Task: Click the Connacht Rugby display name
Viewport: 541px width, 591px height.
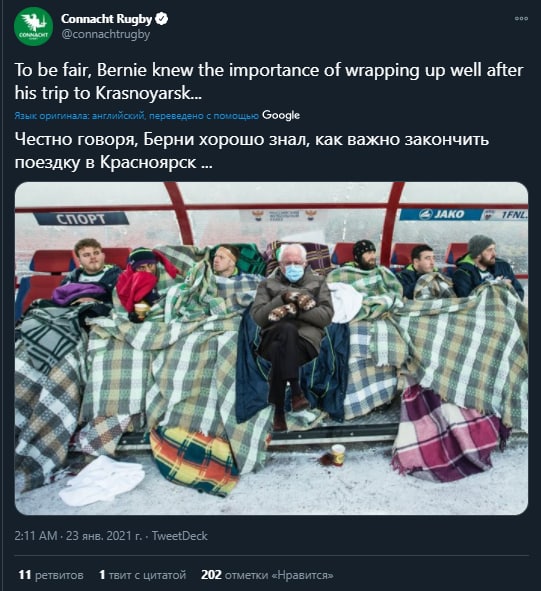Action: [106, 18]
